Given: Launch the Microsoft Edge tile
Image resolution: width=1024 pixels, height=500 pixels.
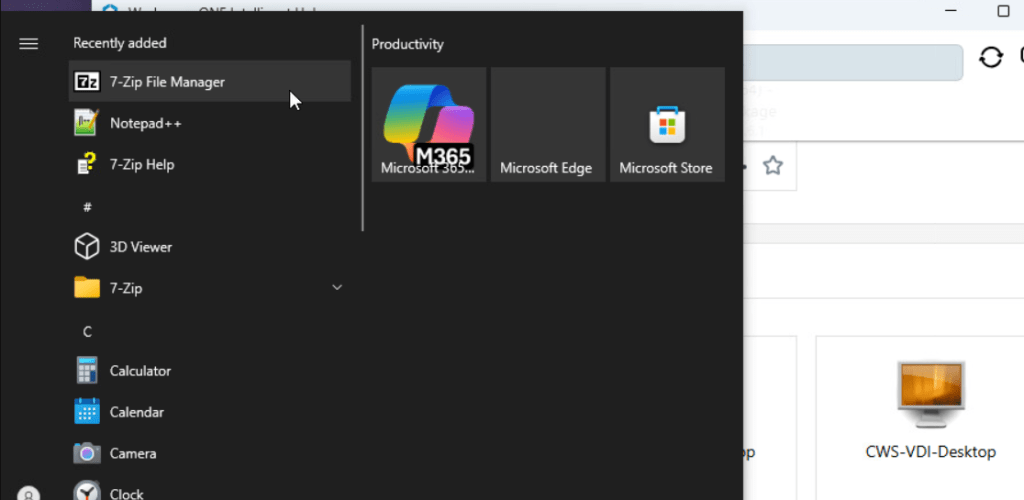Looking at the screenshot, I should pyautogui.click(x=547, y=125).
